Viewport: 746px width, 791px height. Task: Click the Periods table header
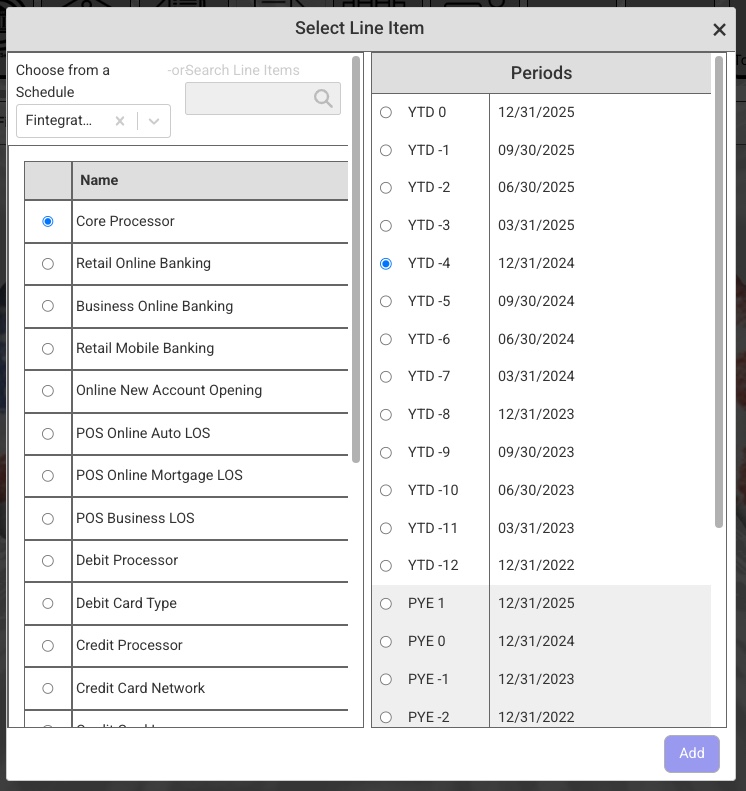coord(541,73)
